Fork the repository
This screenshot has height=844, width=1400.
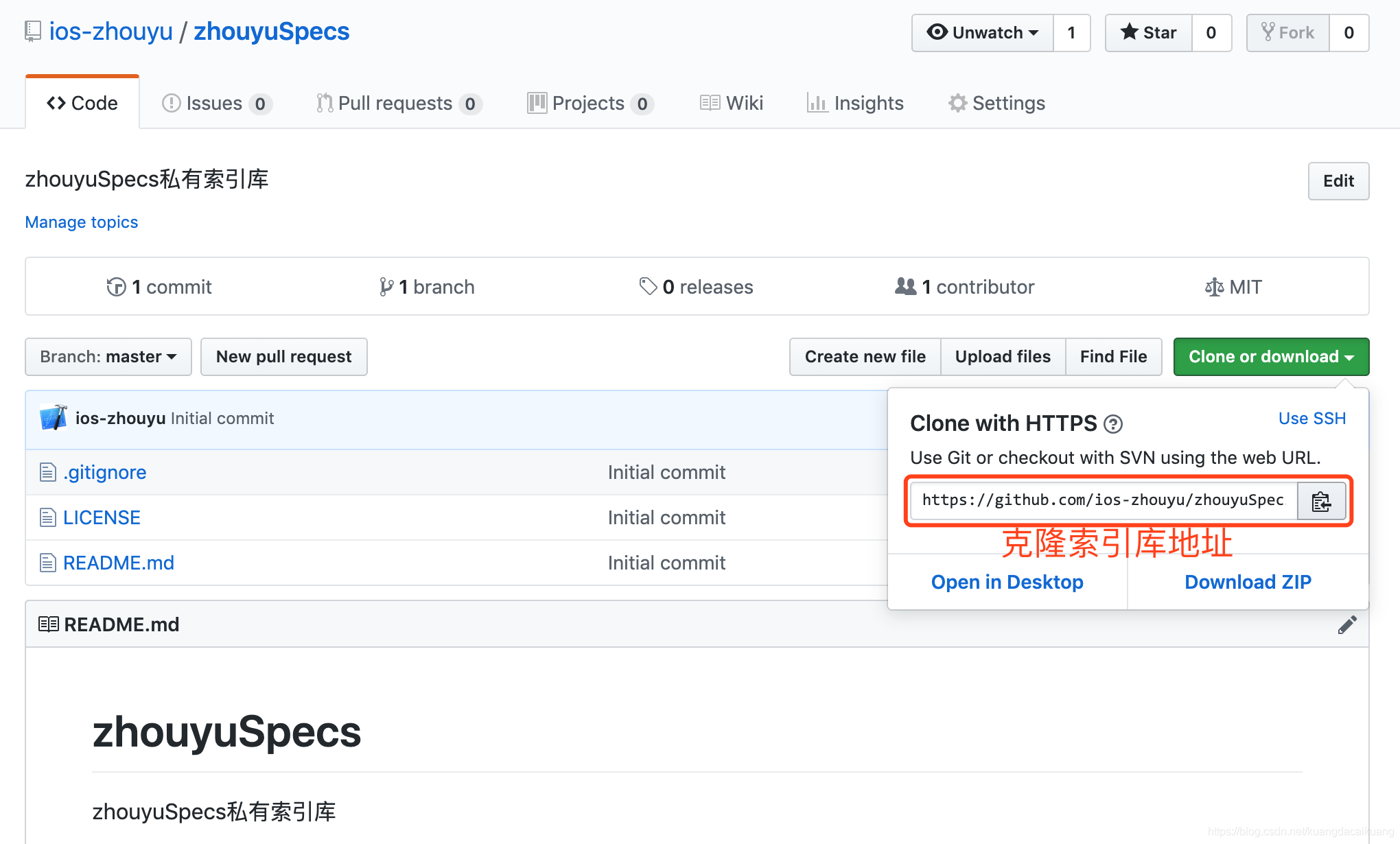point(1288,33)
